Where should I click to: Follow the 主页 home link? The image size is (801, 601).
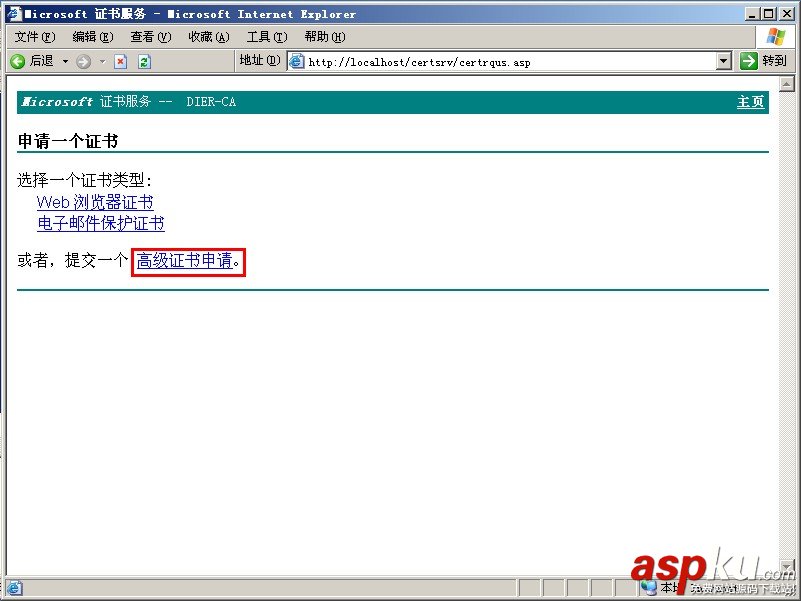(750, 102)
